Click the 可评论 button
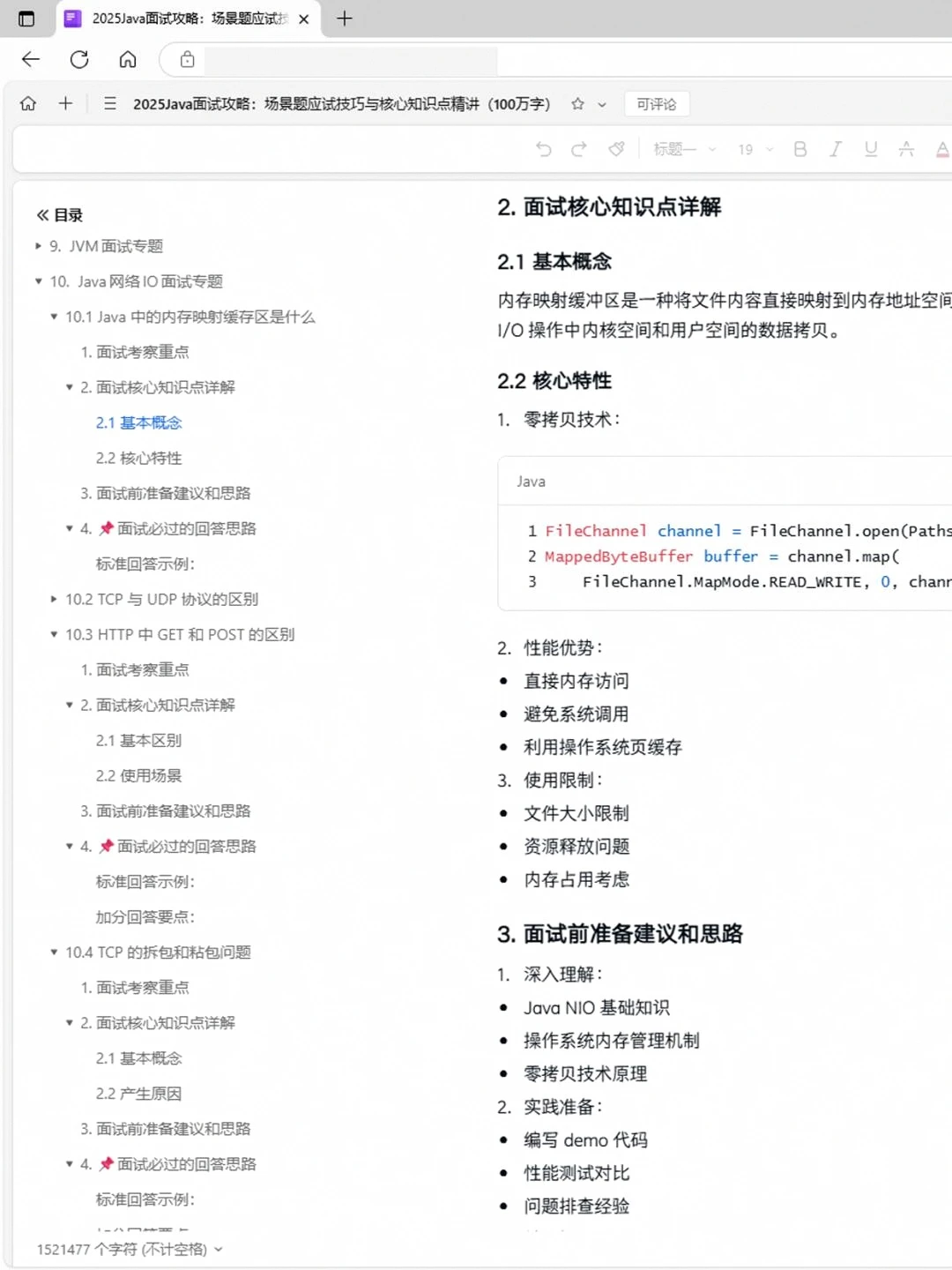 tap(656, 104)
